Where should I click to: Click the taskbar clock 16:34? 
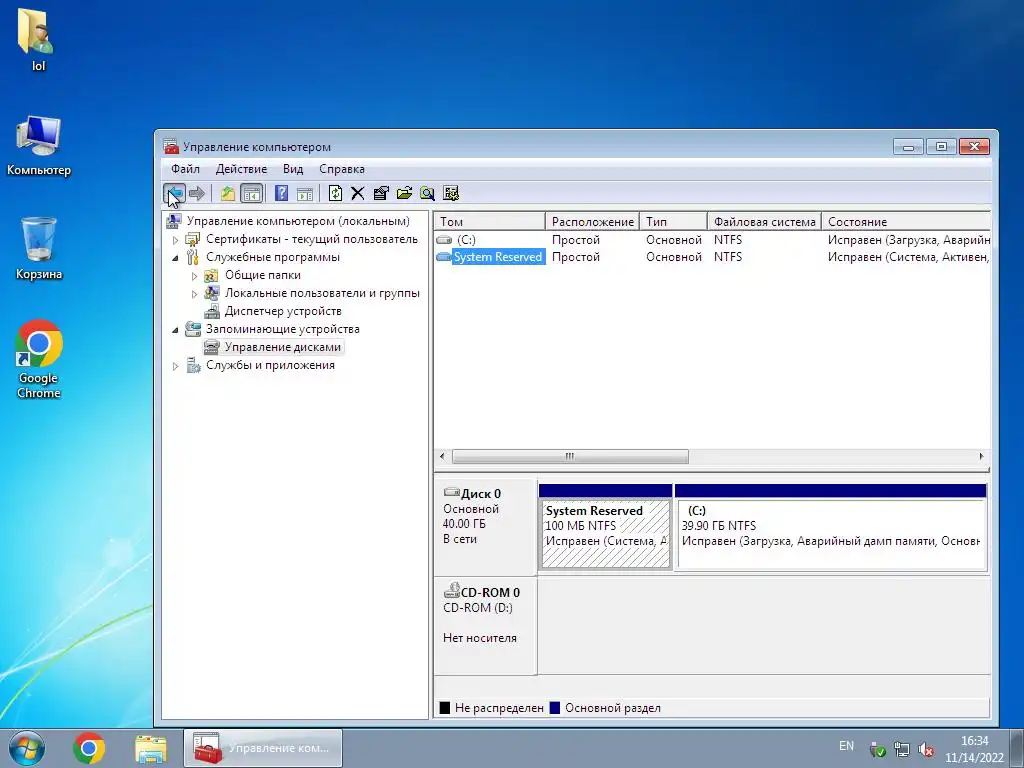point(974,741)
